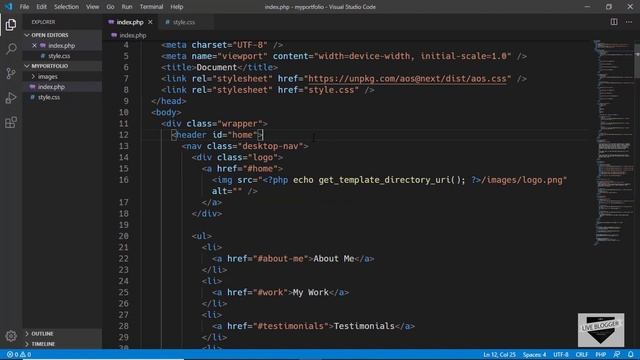Click Ln 12, Col 25 status entry
This screenshot has width=640, height=360.
[499, 355]
